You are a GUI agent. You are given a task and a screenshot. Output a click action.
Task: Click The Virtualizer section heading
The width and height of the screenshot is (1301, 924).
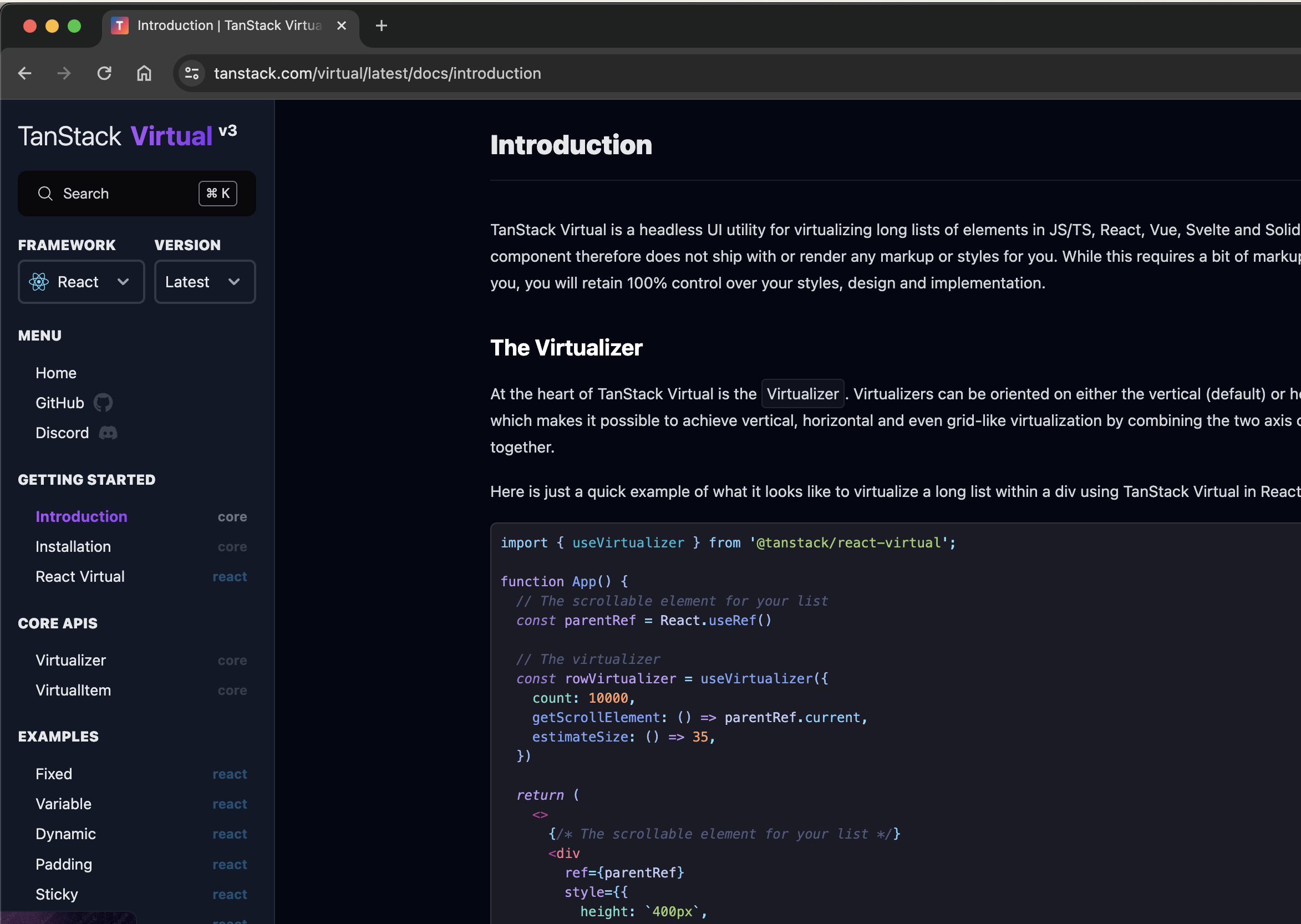[567, 348]
